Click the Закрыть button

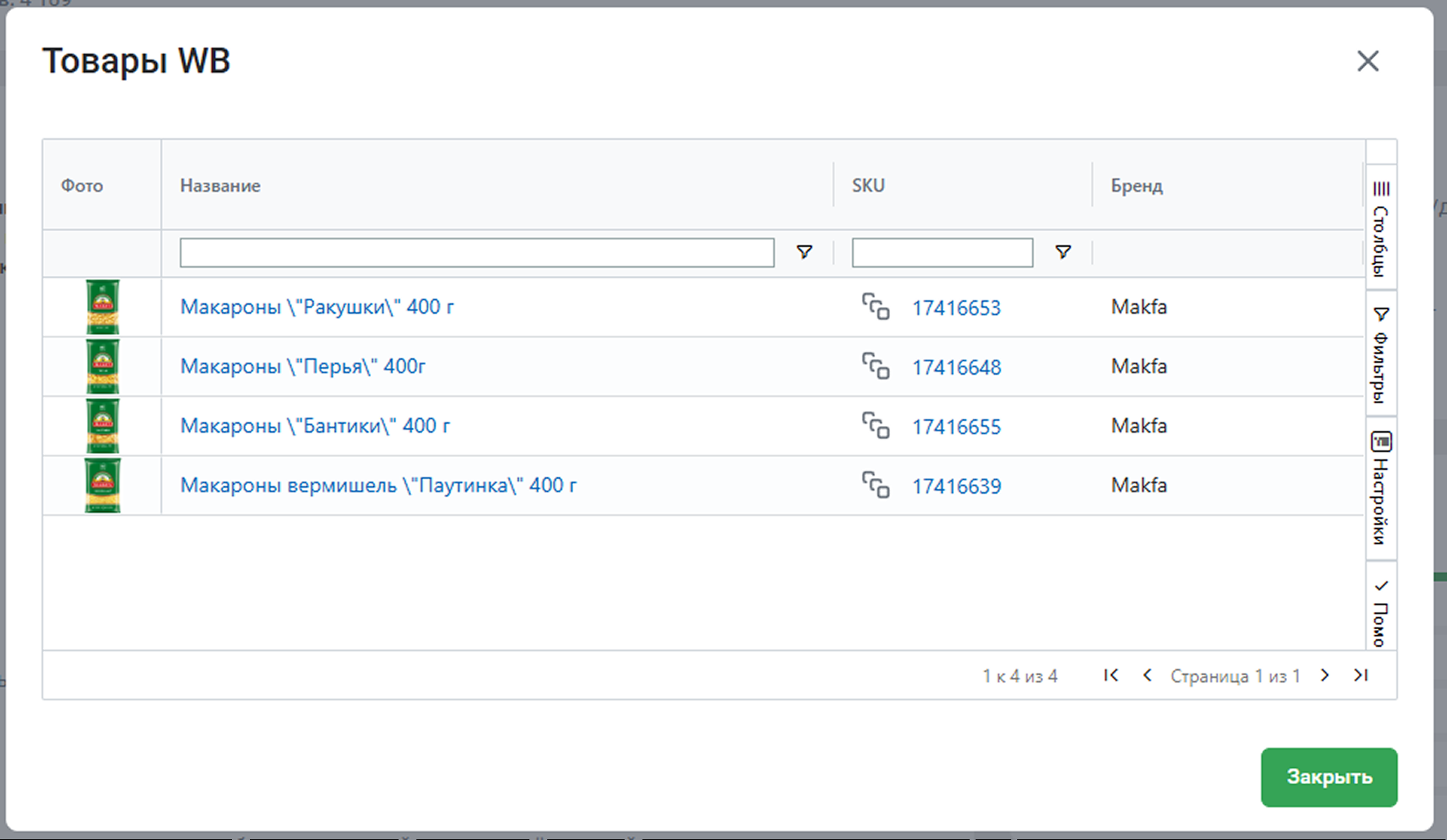pos(1328,777)
